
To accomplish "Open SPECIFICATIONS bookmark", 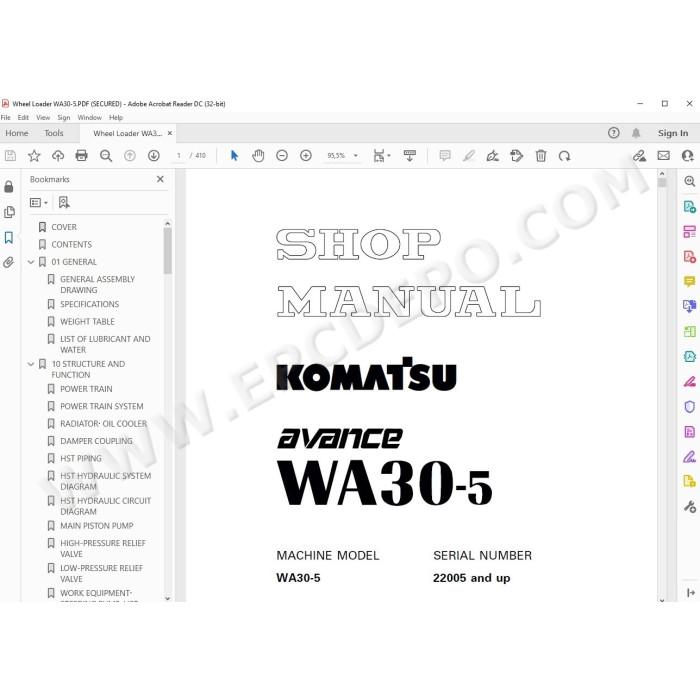I will click(89, 304).
